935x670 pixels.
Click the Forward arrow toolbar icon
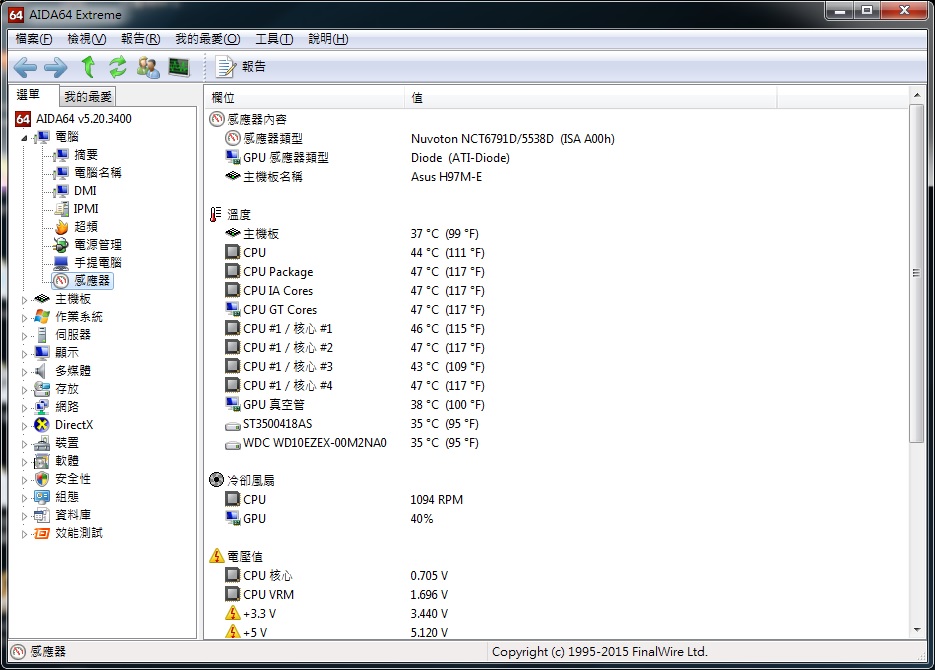click(56, 67)
